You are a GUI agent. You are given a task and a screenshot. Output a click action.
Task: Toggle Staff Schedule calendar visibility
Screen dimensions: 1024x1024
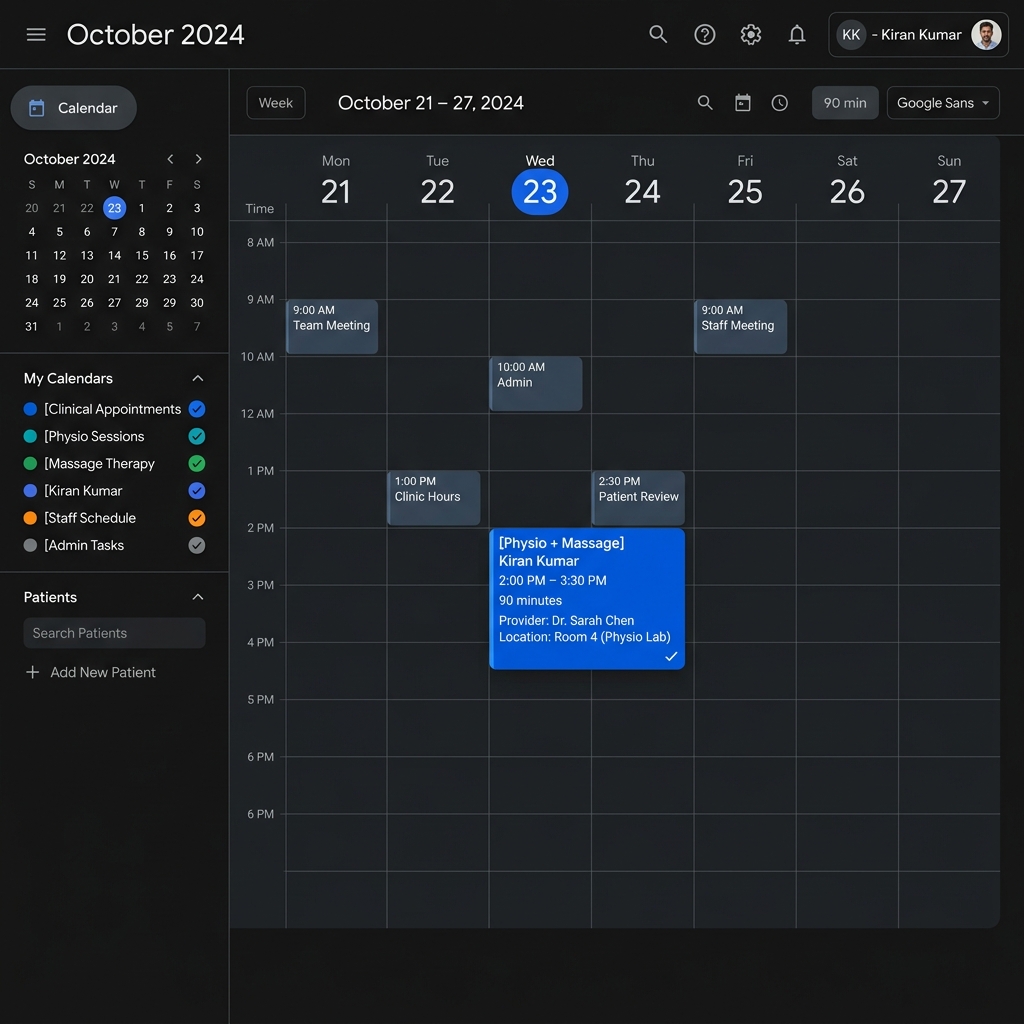tap(197, 518)
